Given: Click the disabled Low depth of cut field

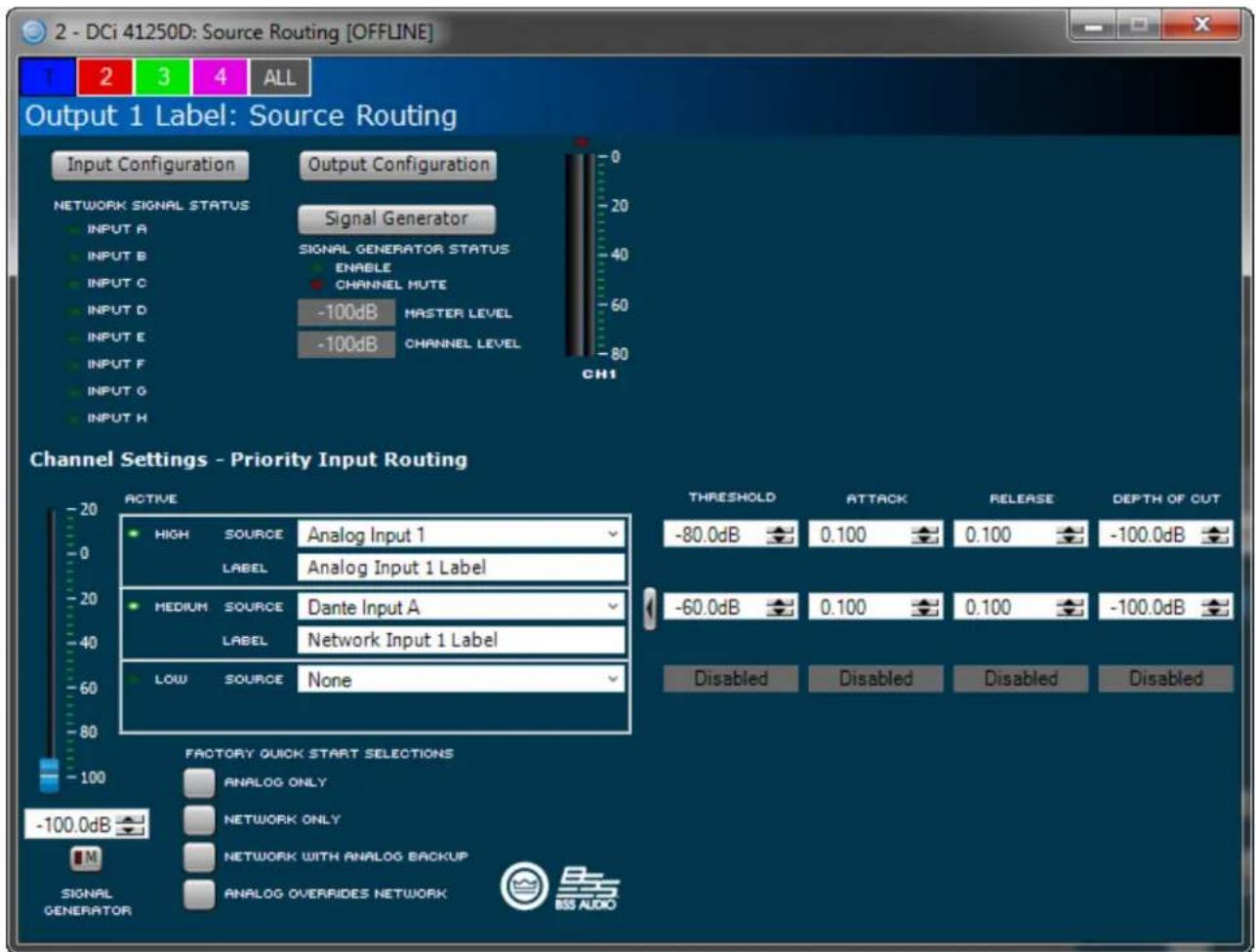Looking at the screenshot, I should point(1165,679).
